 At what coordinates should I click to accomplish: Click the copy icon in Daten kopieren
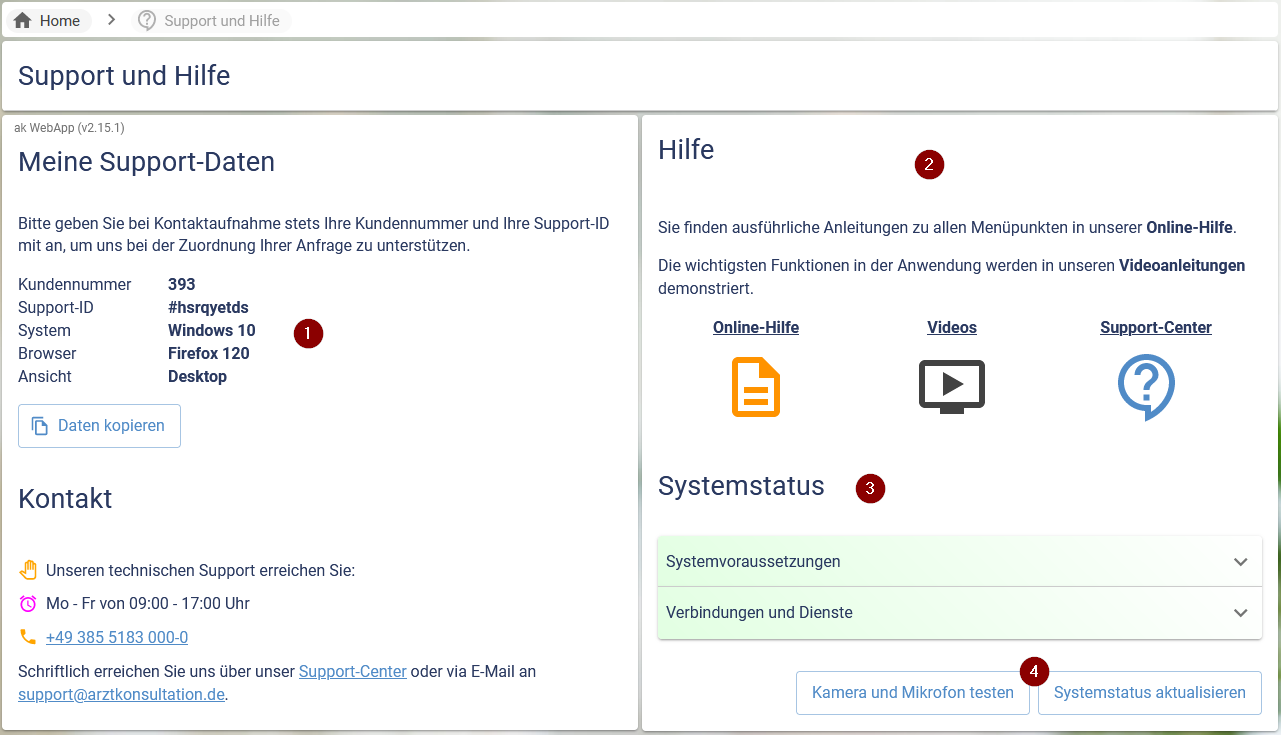40,426
